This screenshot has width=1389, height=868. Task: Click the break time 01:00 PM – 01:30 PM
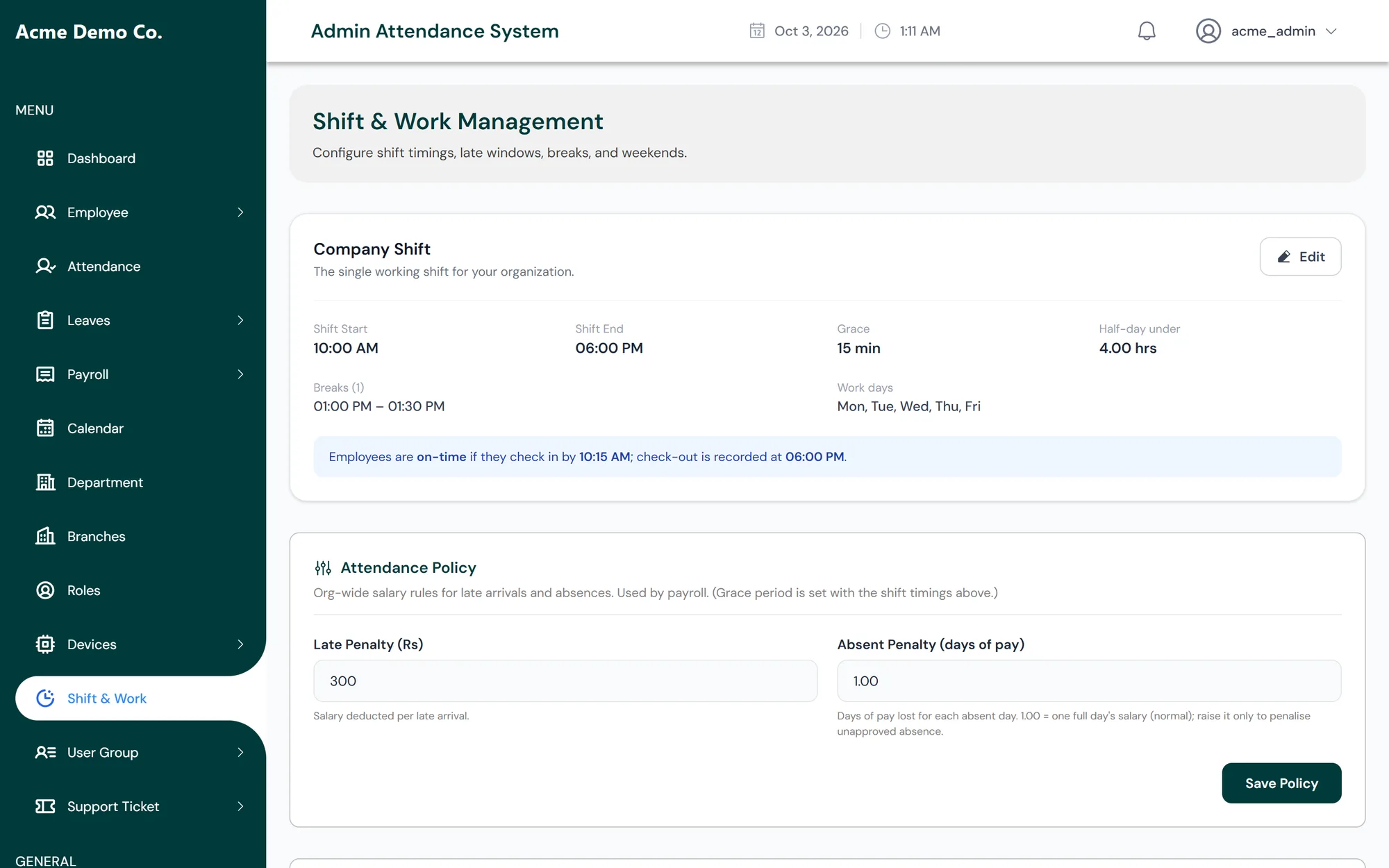[379, 406]
